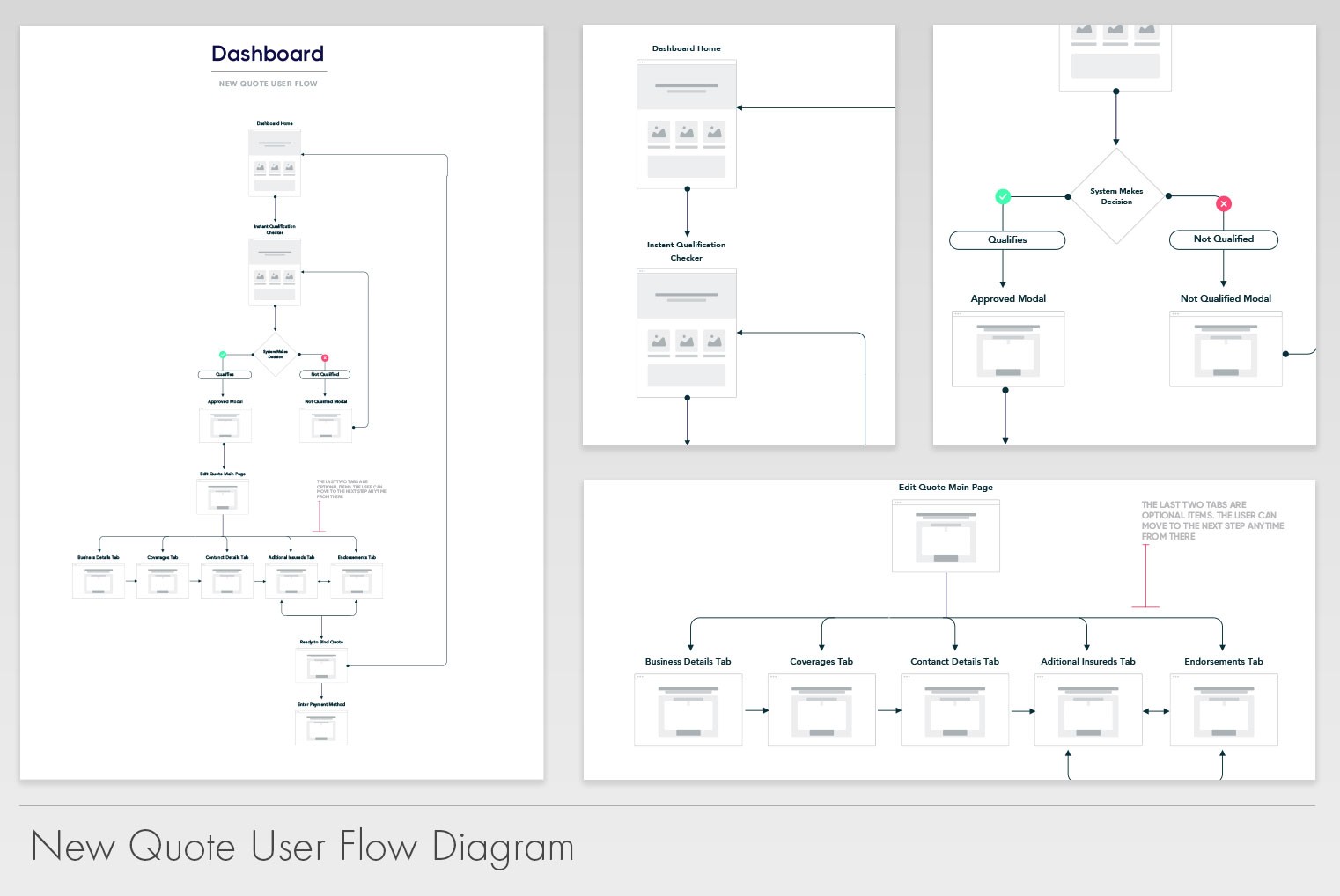Click the small green checkmark in the full-page overview
This screenshot has width=1340, height=896.
223,355
